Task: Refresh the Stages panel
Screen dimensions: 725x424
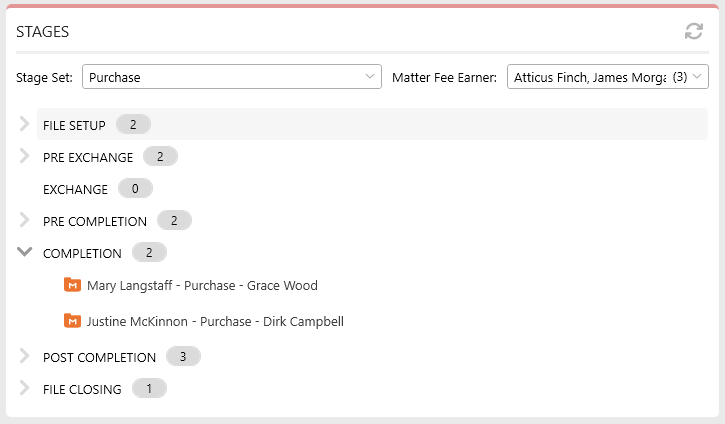Action: coord(694,31)
